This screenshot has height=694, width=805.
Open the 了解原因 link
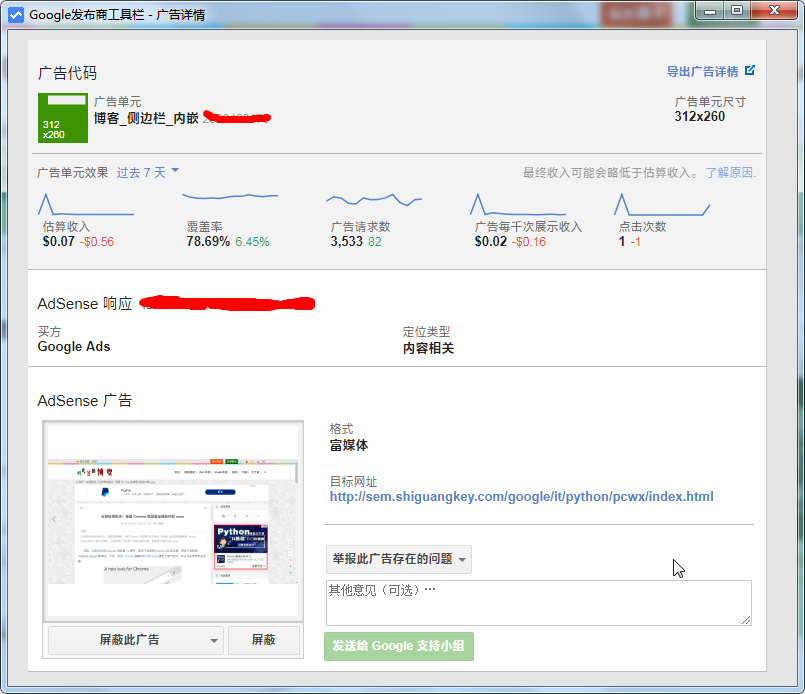point(730,173)
